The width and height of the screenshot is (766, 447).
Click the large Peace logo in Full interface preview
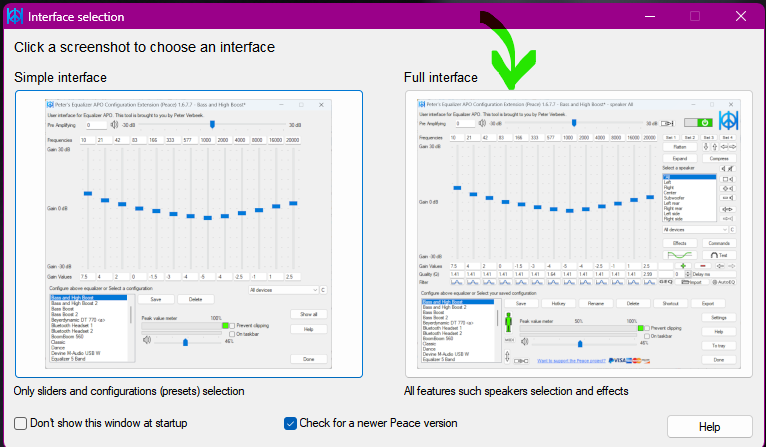728,120
